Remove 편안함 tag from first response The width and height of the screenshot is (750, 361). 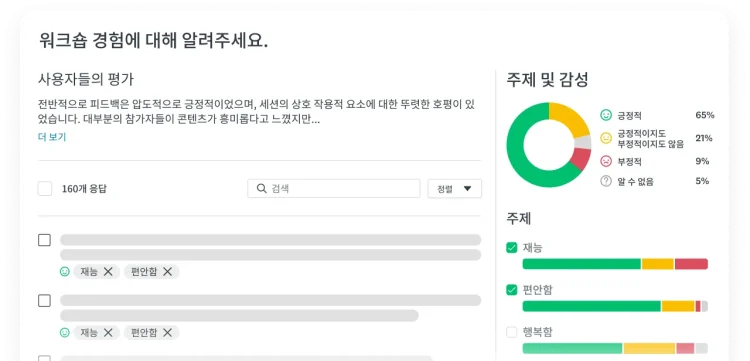pyautogui.click(x=167, y=272)
